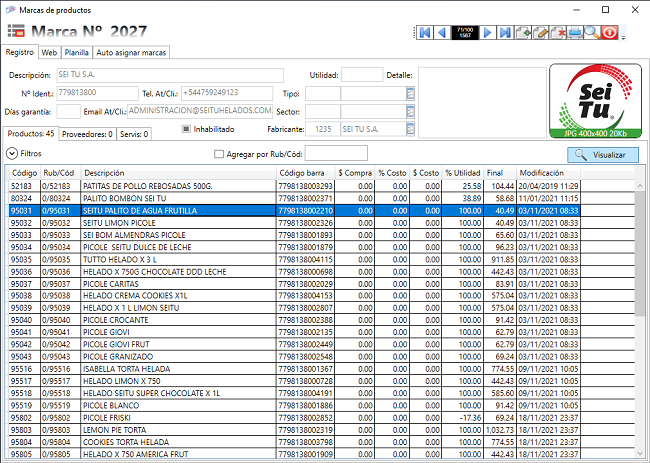Select row TUTTO HELADO X 3 L
This screenshot has width=650, height=463.
pos(295,259)
